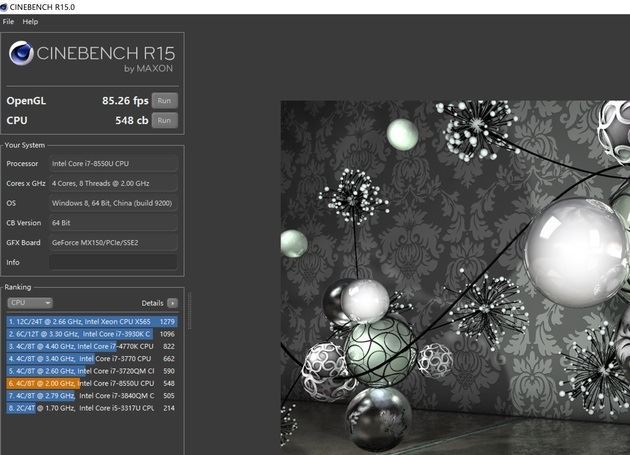
Task: Select the Cores x GHz field
Action: pos(113,183)
